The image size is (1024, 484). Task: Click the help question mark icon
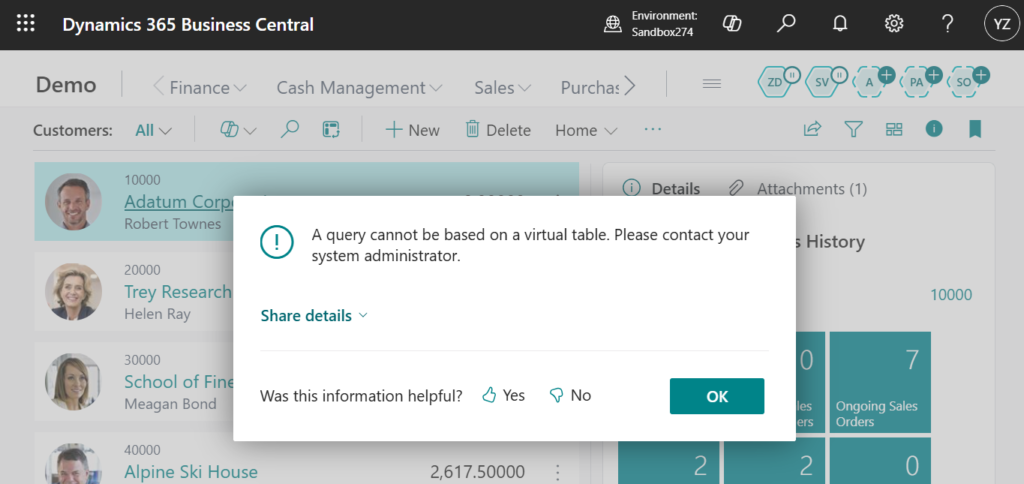[947, 24]
